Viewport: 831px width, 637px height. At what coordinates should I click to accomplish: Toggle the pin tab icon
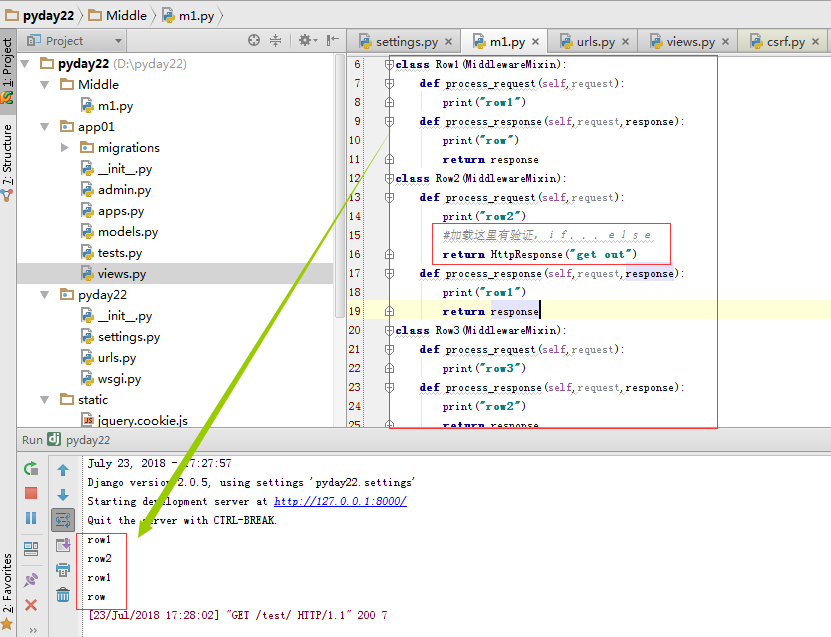[31, 579]
